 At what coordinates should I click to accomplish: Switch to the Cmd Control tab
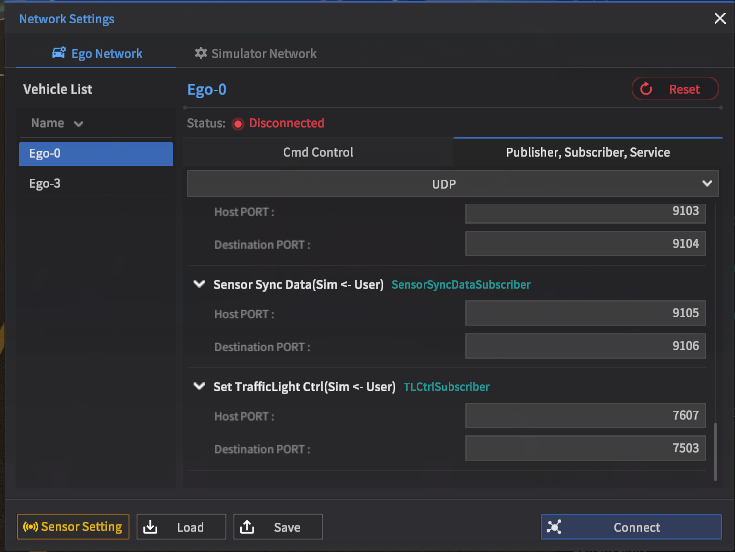coord(318,152)
